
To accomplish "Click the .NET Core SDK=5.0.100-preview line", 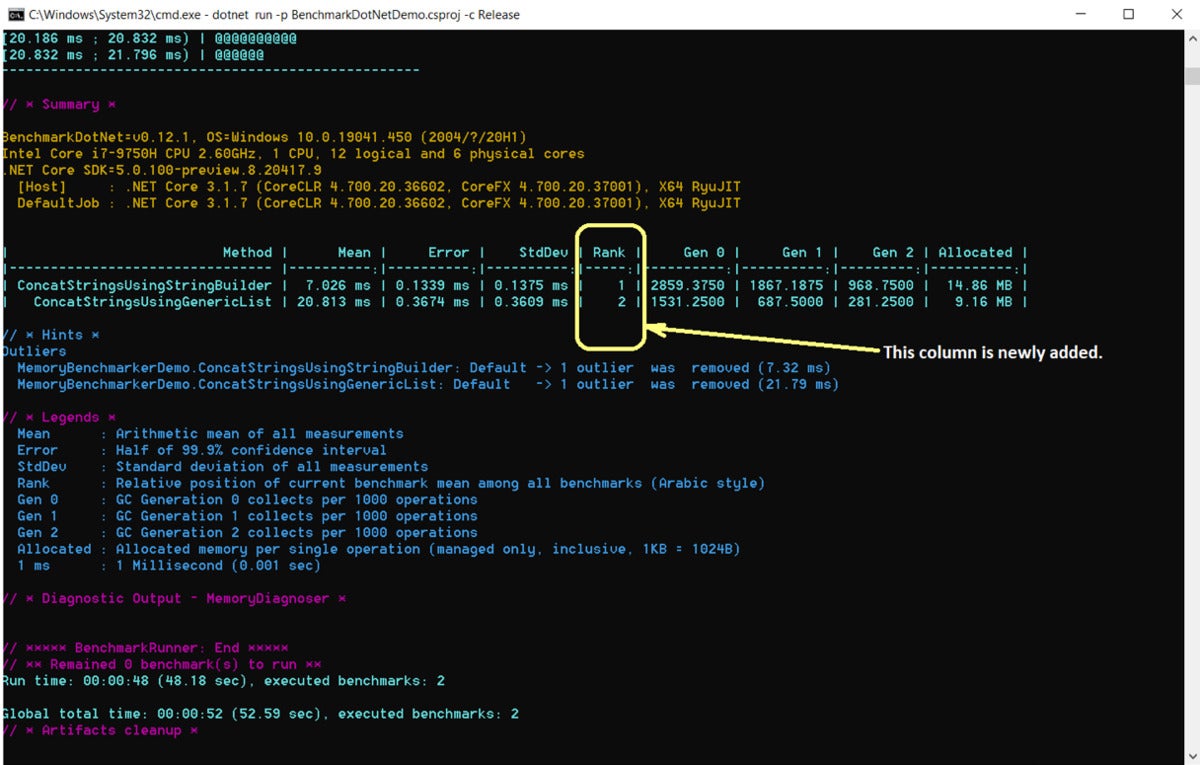I will click(162, 170).
